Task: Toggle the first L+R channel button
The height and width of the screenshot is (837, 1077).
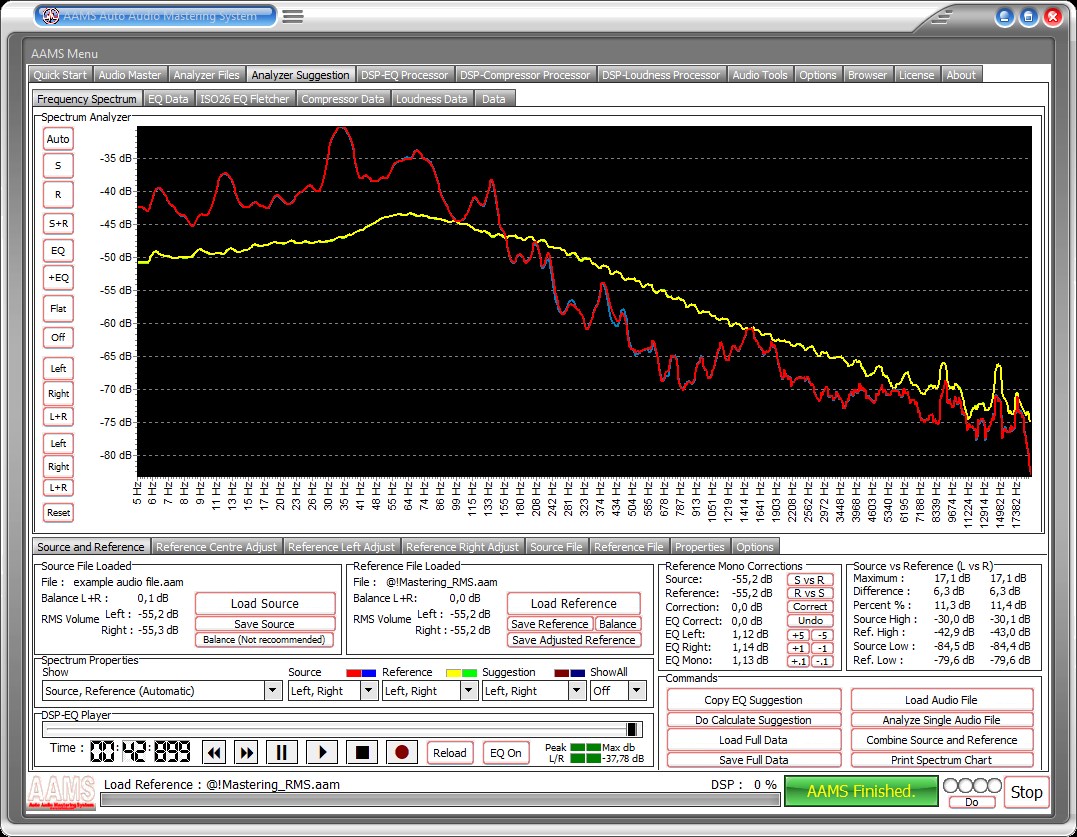Action: [x=58, y=416]
